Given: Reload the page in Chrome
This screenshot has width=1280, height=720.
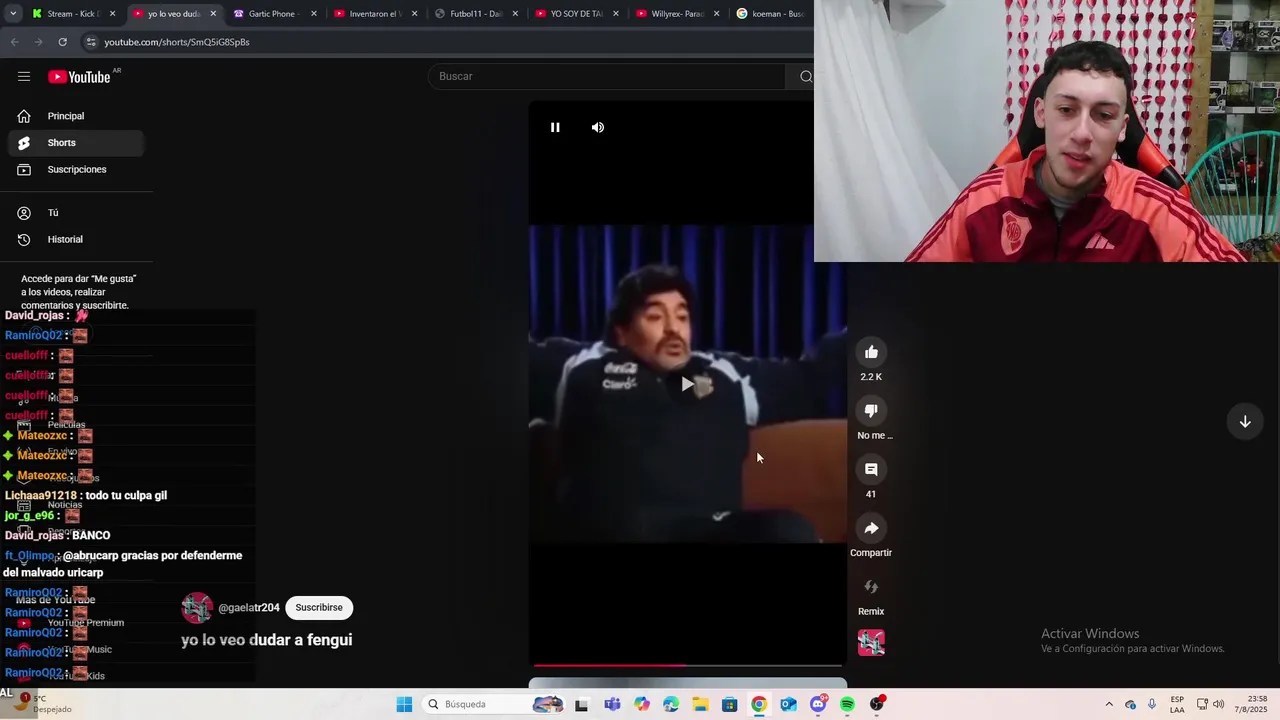Looking at the screenshot, I should click(x=62, y=42).
